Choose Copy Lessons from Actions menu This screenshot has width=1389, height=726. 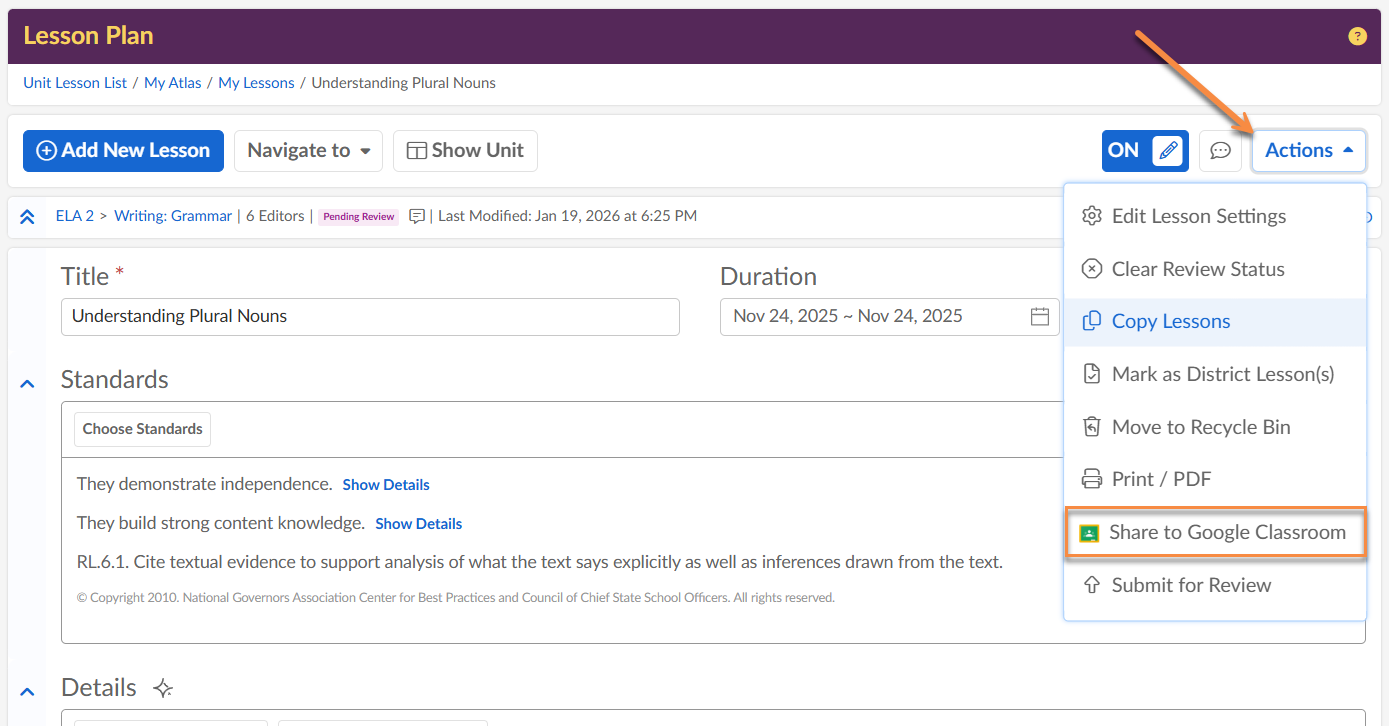pos(1170,322)
